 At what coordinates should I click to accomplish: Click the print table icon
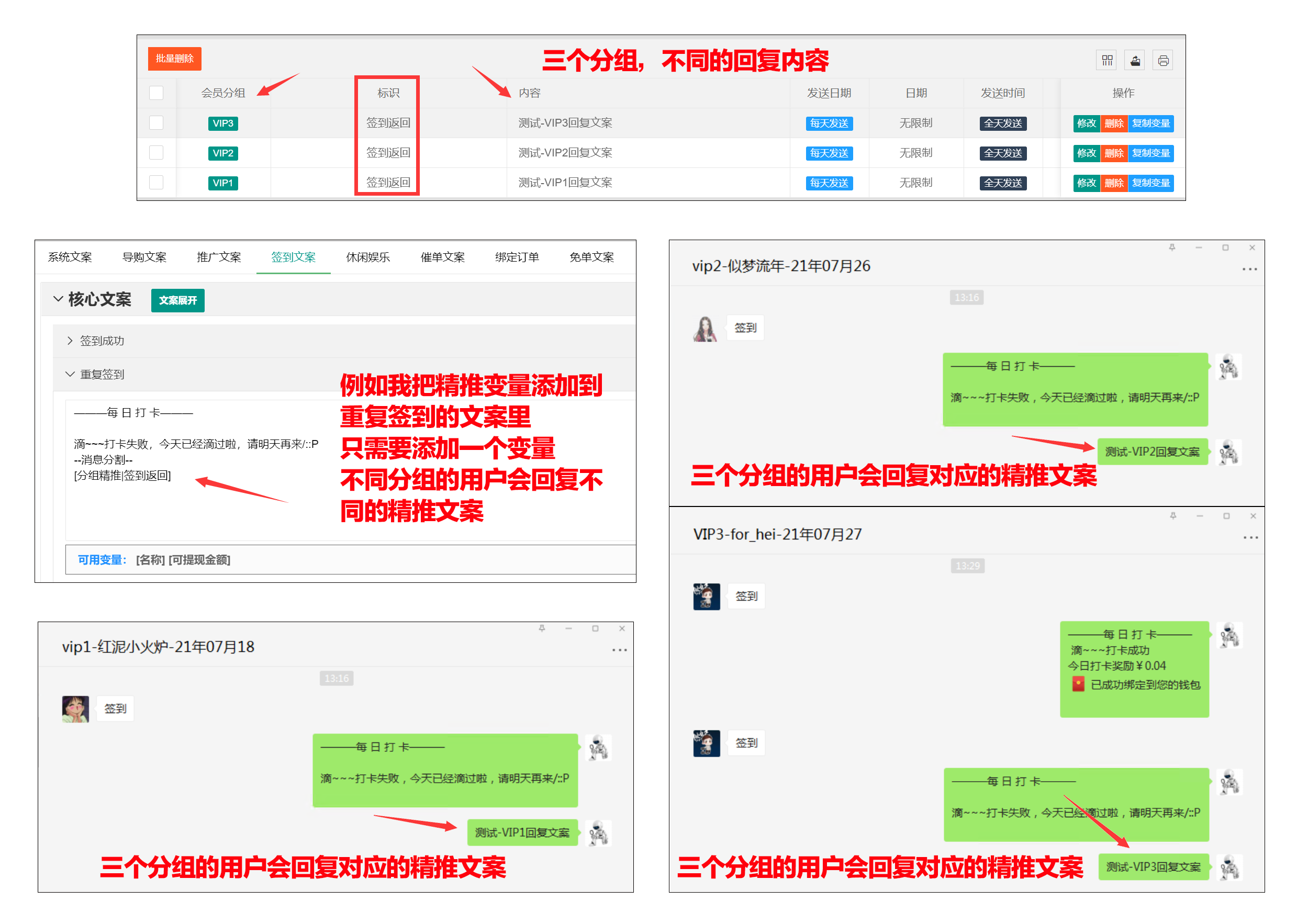click(1162, 60)
